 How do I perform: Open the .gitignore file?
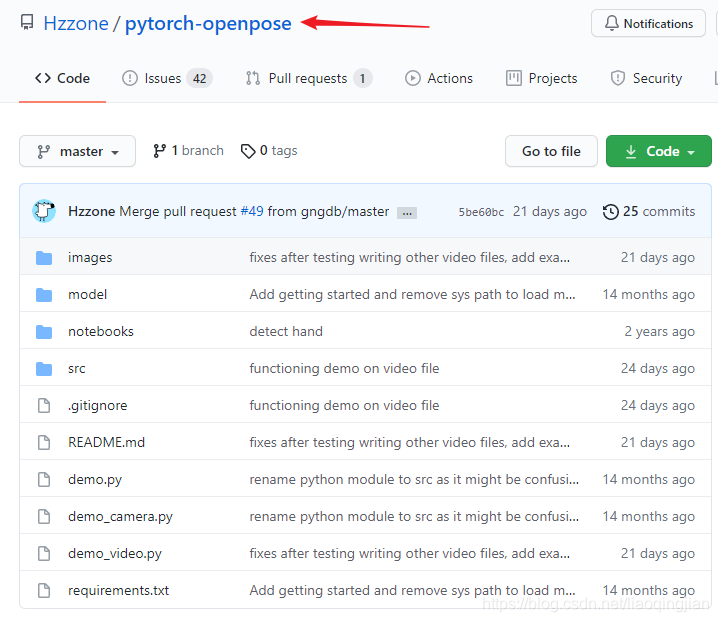click(98, 405)
